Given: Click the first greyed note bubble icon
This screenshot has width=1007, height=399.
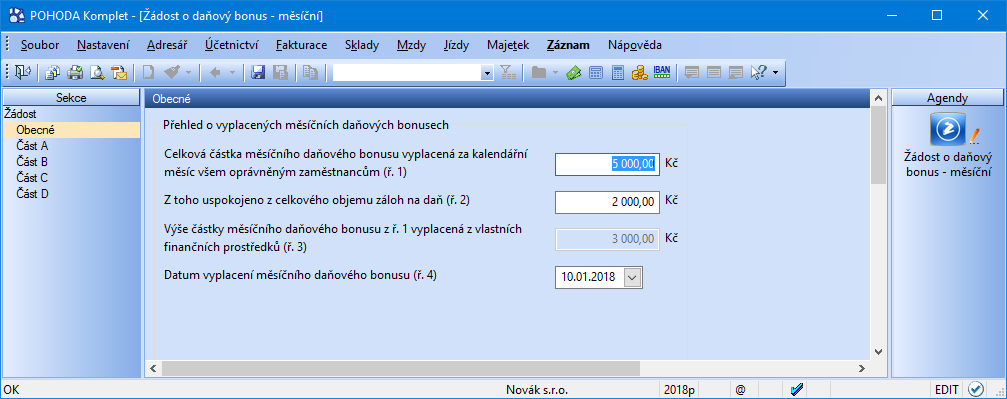Looking at the screenshot, I should 692,73.
